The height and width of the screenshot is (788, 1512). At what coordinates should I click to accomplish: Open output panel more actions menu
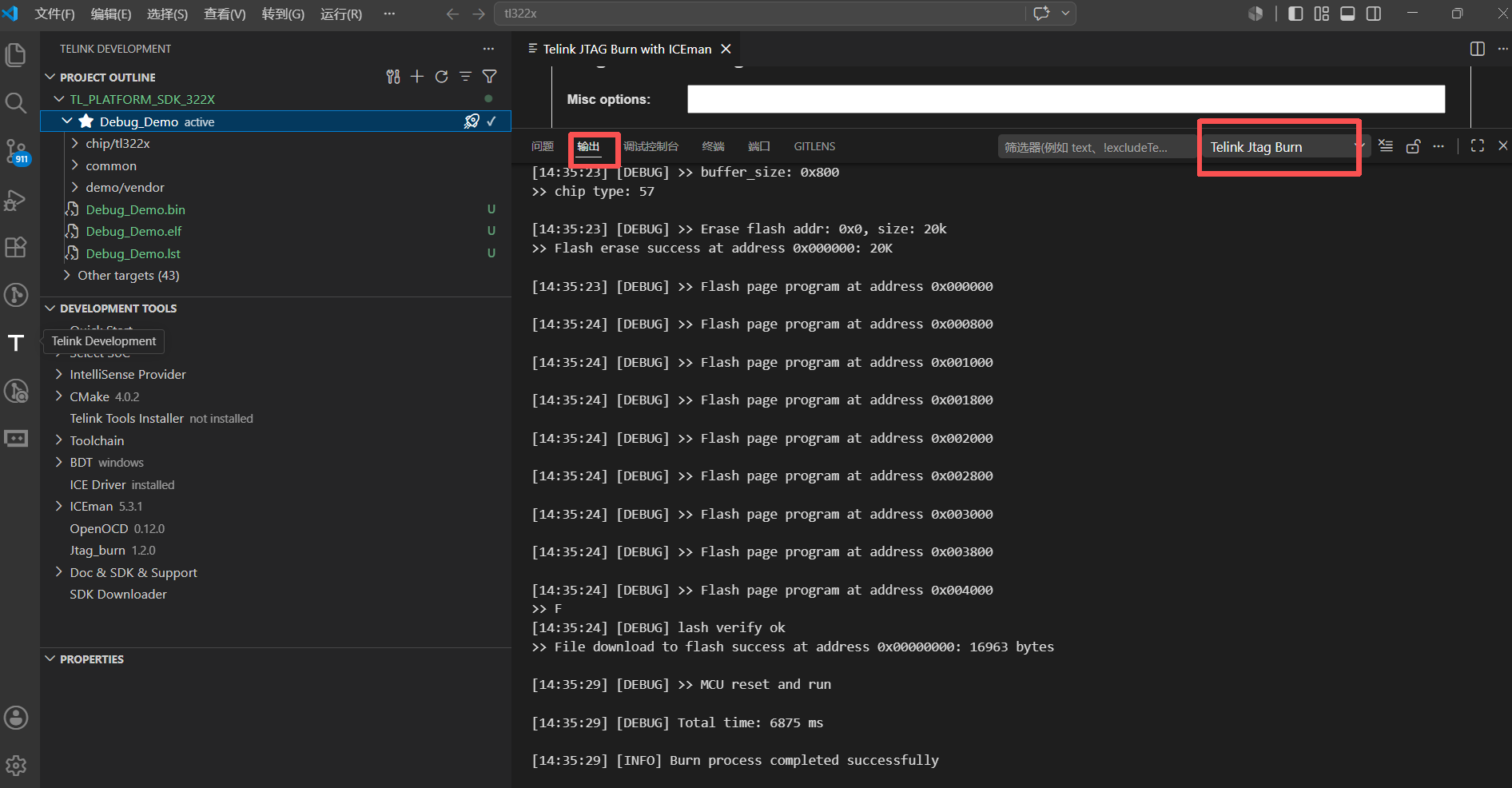point(1438,146)
